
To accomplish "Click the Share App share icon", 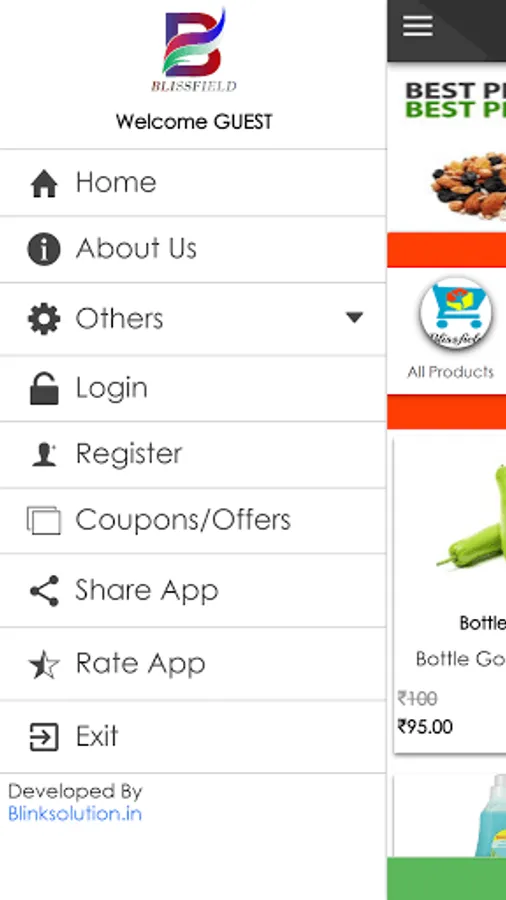I will coord(44,591).
